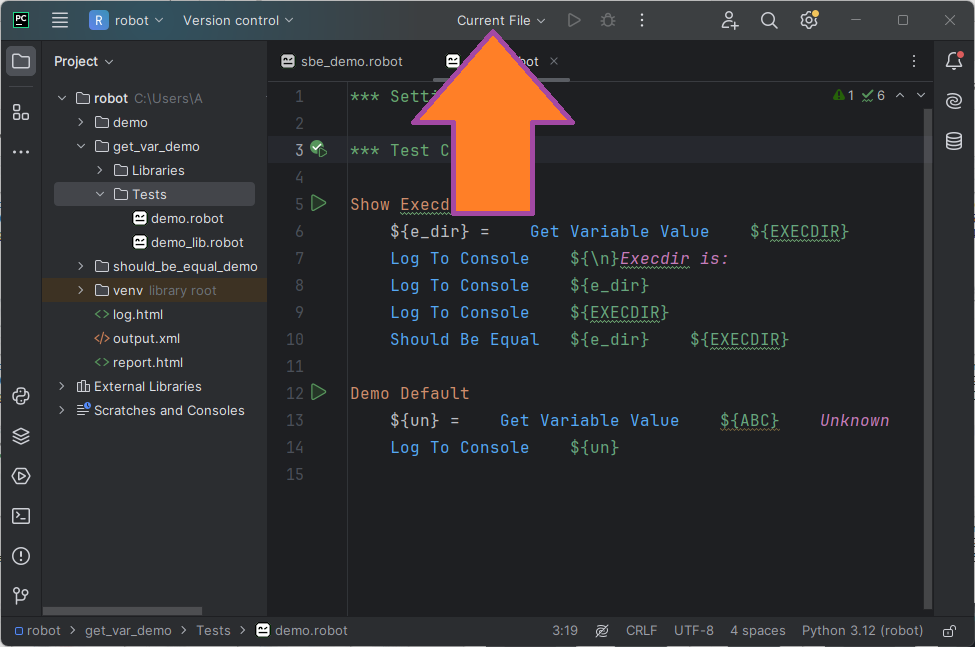This screenshot has height=647, width=975.
Task: Open output.xml file
Action: click(x=137, y=338)
